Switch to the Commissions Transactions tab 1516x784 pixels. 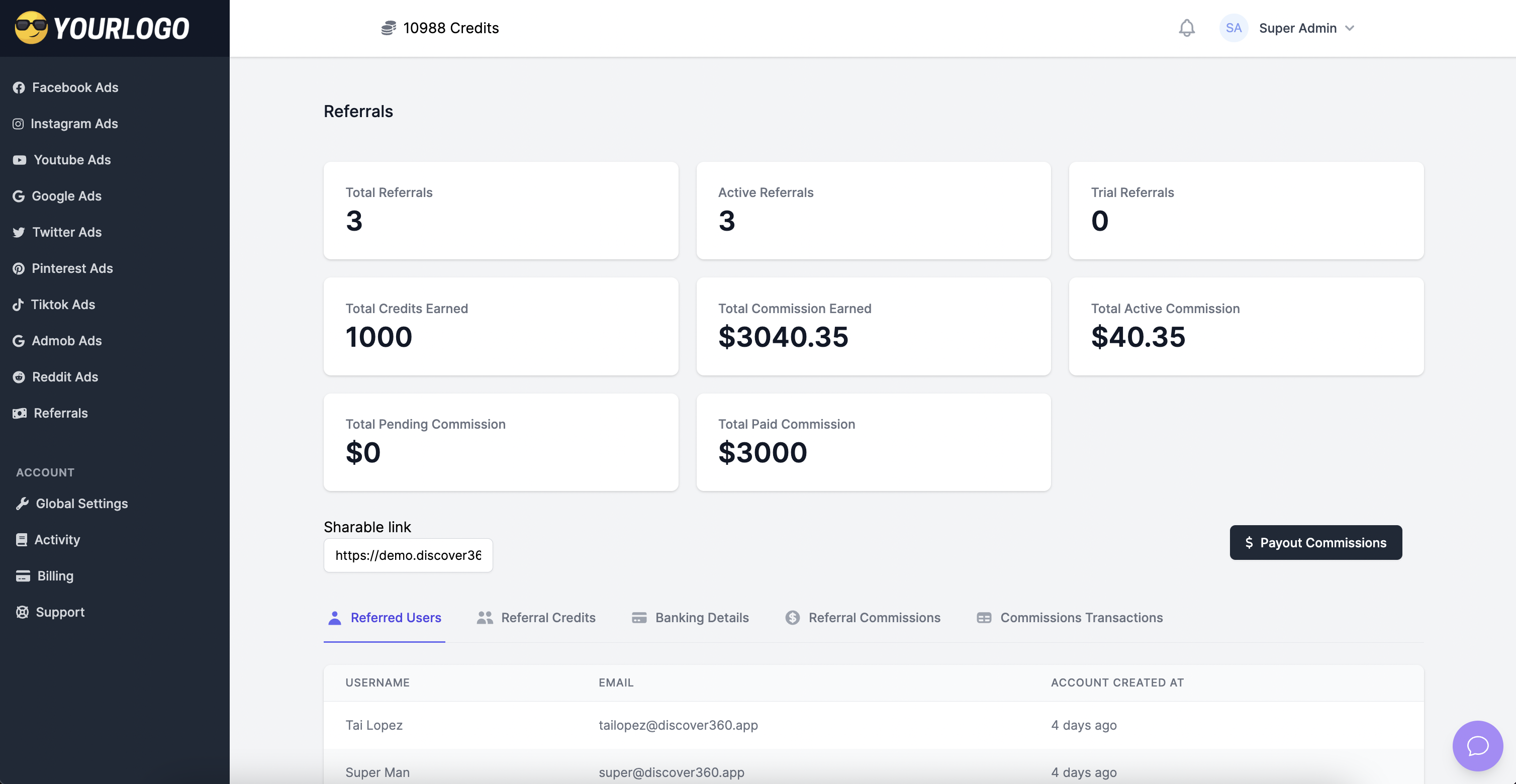[1081, 617]
